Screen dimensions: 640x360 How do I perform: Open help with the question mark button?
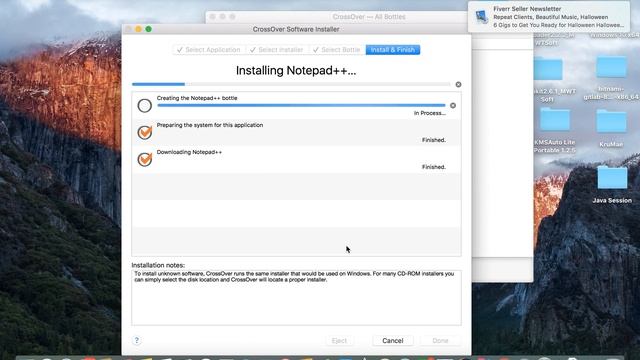[137, 340]
